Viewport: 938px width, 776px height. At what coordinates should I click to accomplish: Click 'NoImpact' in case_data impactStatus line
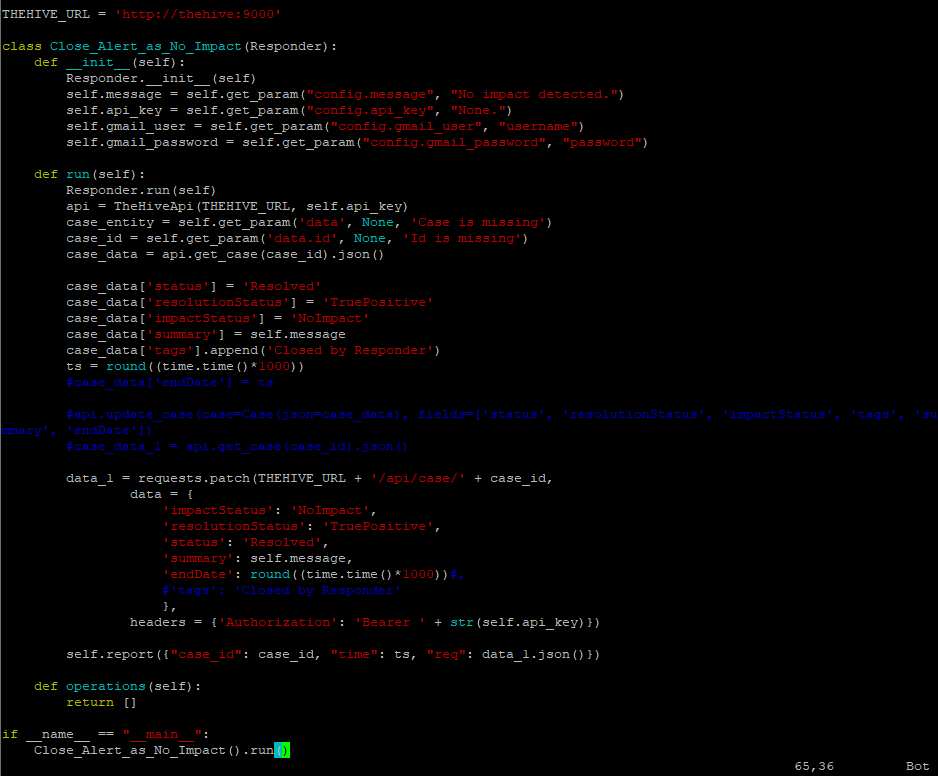[x=330, y=318]
